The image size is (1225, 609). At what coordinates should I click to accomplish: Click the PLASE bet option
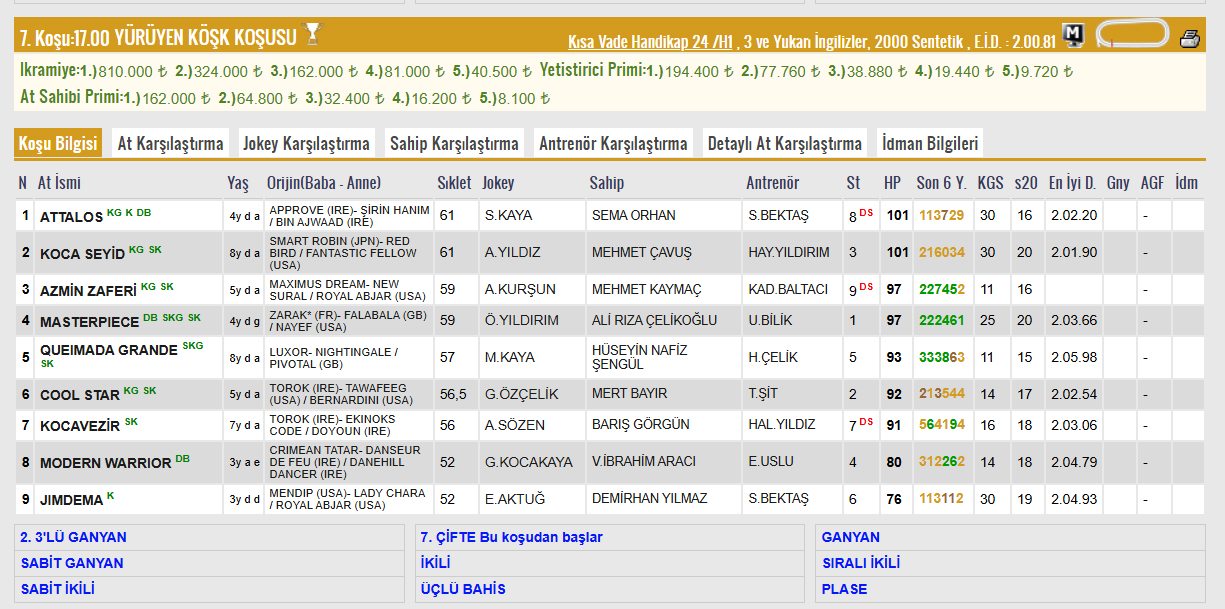click(844, 589)
